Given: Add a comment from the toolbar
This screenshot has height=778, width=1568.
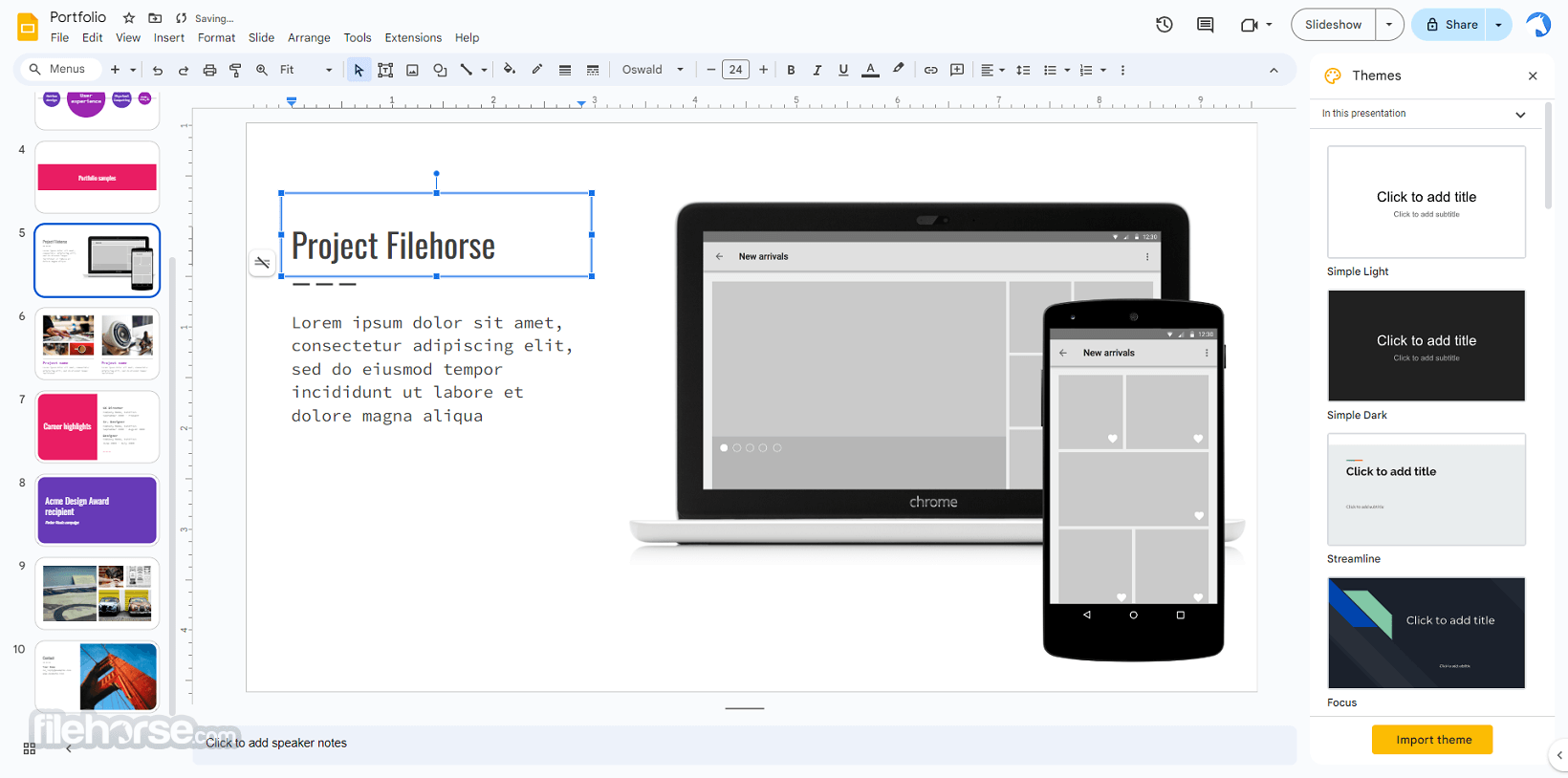Looking at the screenshot, I should pos(957,70).
